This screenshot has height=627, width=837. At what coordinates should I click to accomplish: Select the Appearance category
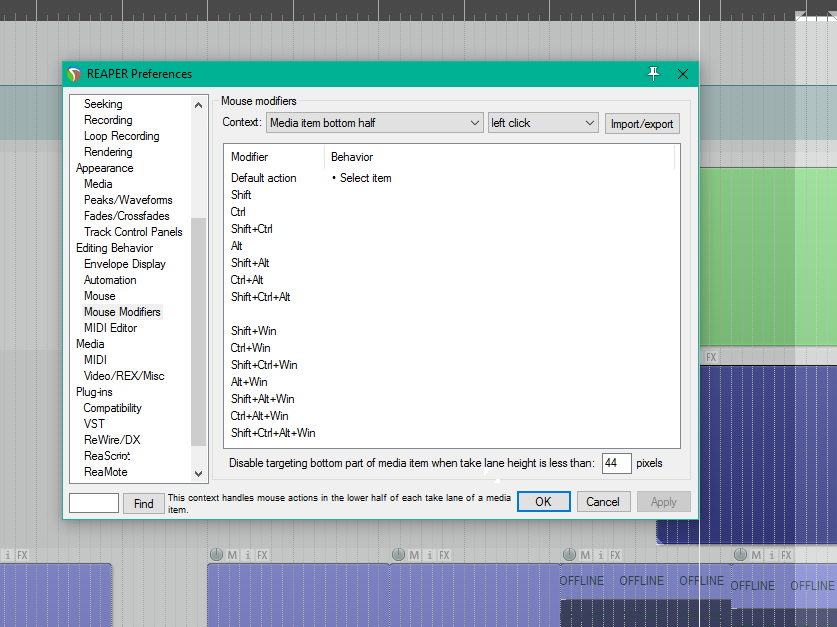[105, 168]
